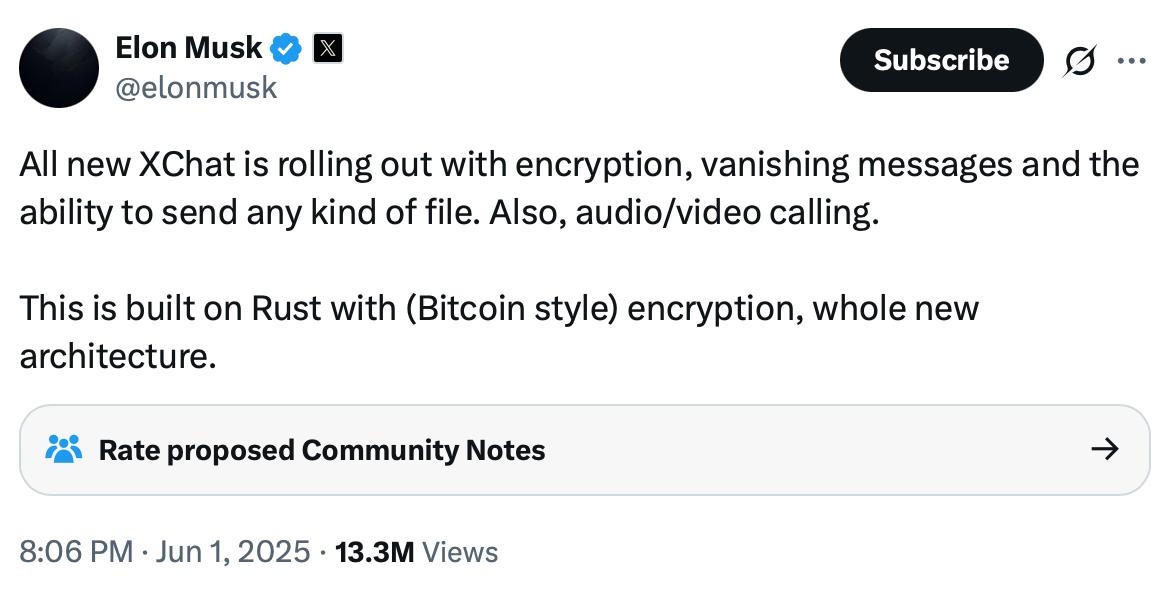Click the blue verified checkmark badge
This screenshot has width=1173, height=592.
coord(288,47)
